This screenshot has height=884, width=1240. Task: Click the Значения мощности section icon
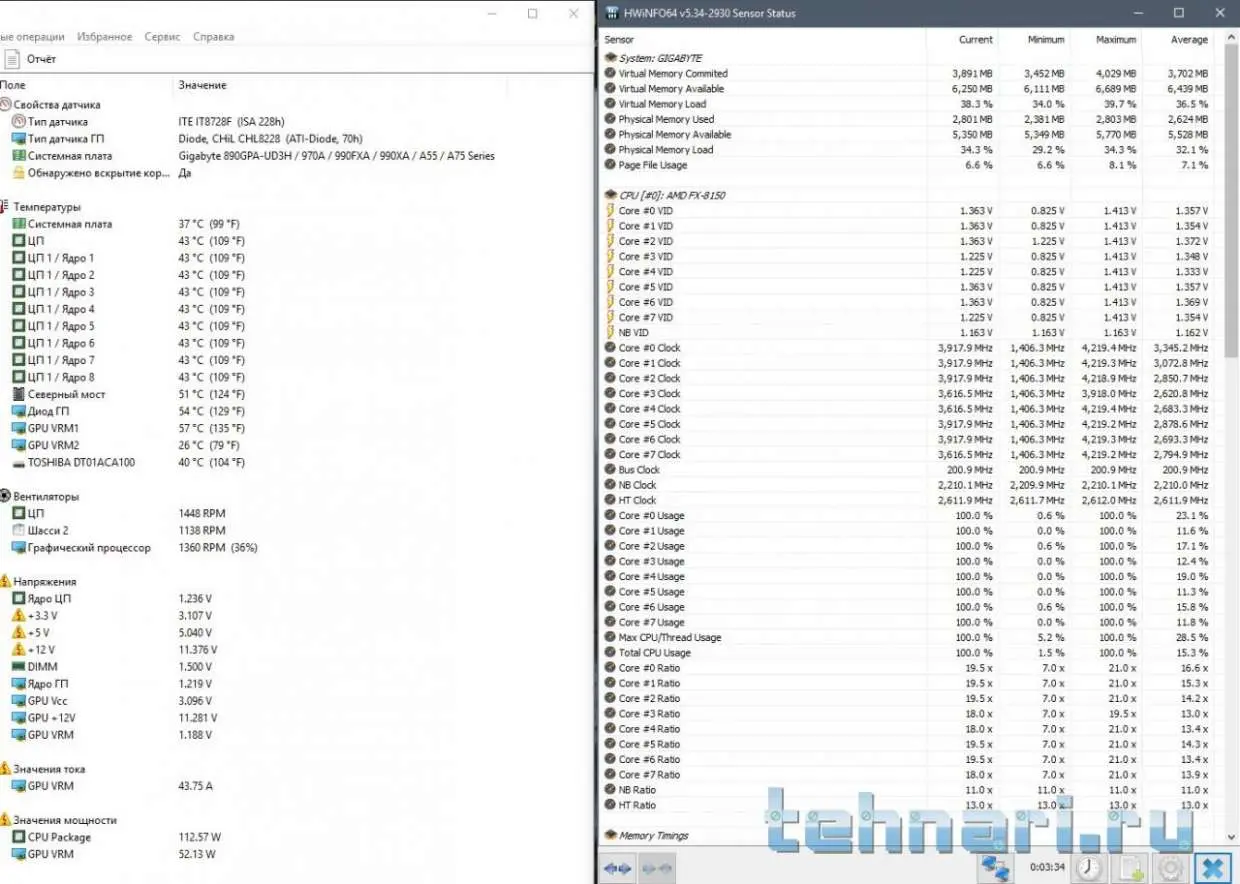(6, 820)
